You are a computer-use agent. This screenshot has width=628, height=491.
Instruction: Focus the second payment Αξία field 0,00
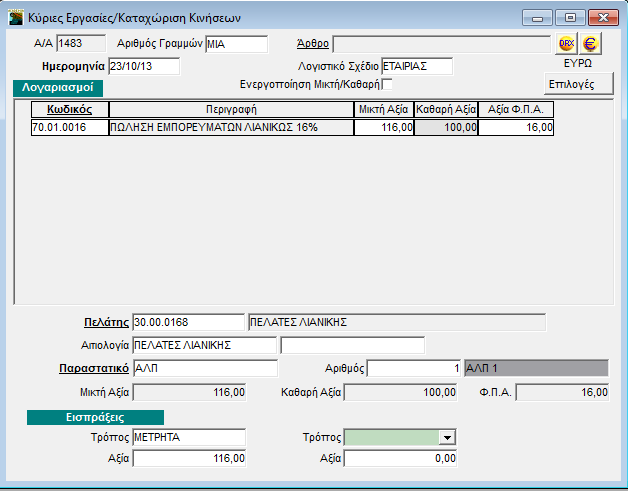[401, 459]
